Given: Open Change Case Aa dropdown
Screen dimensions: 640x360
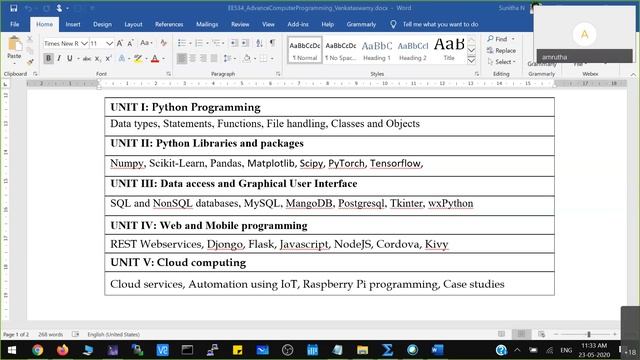Looking at the screenshot, I should (x=146, y=43).
